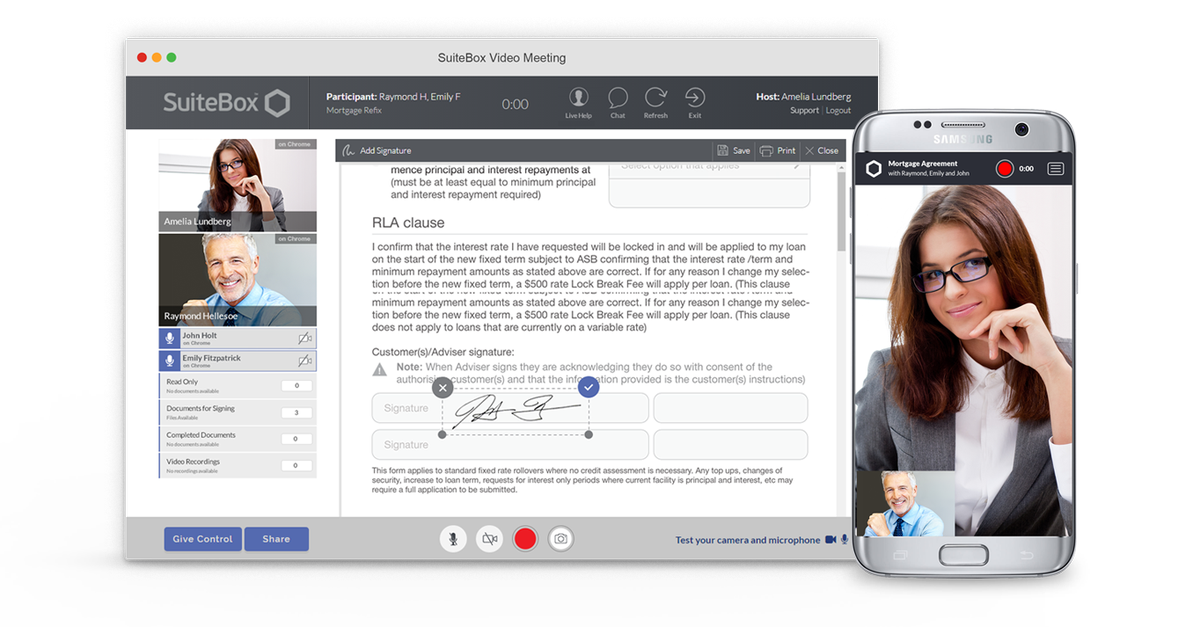The image size is (1200, 627).
Task: Save the document
Action: point(733,151)
